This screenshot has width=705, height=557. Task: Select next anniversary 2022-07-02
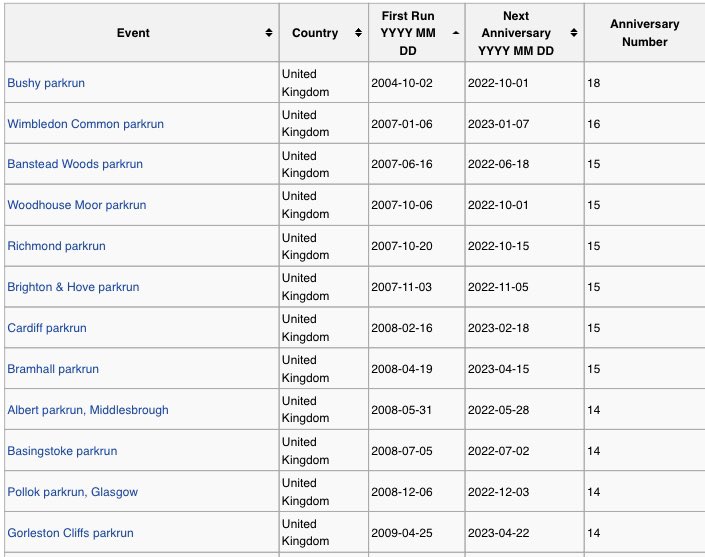point(498,451)
